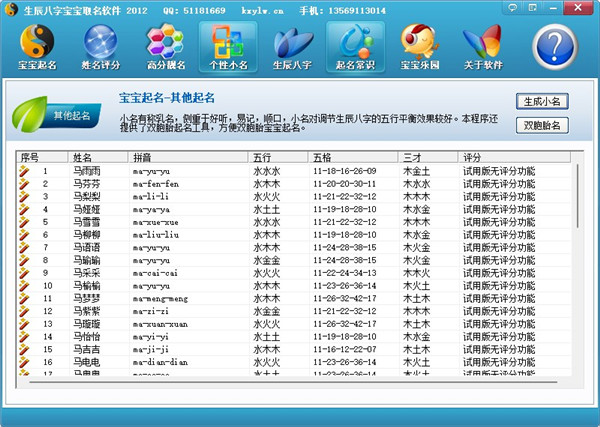Open the 起名常识 toolbar icon
Screen dimensions: 600x427
[355, 47]
